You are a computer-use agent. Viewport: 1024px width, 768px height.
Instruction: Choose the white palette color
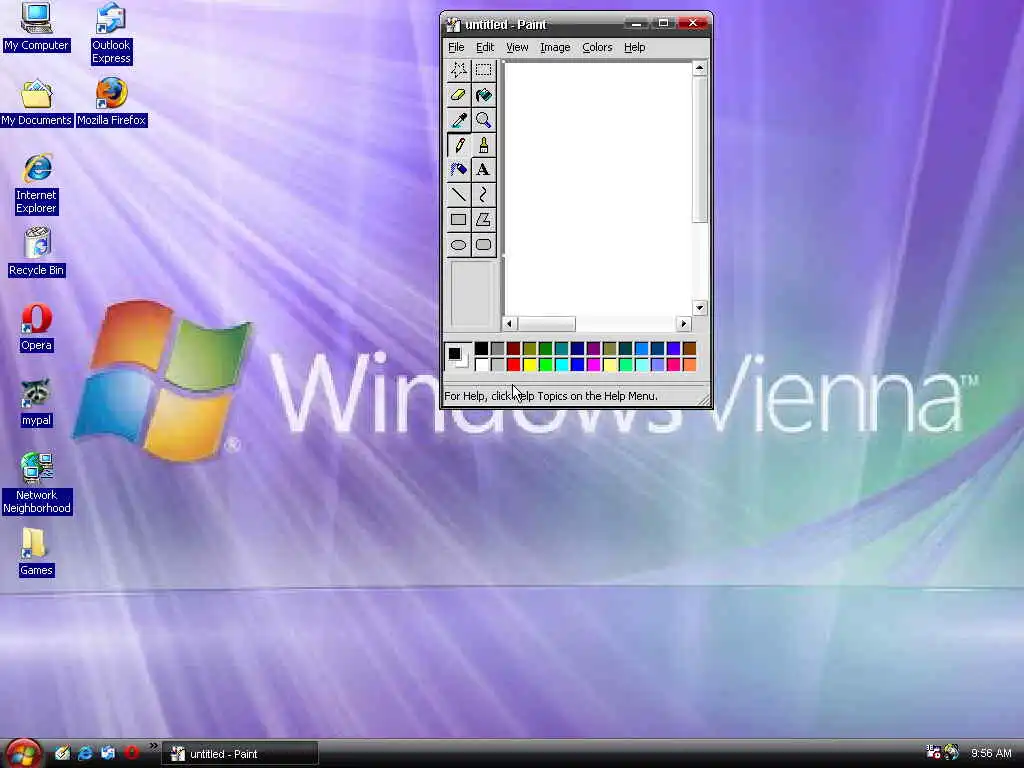tap(481, 364)
